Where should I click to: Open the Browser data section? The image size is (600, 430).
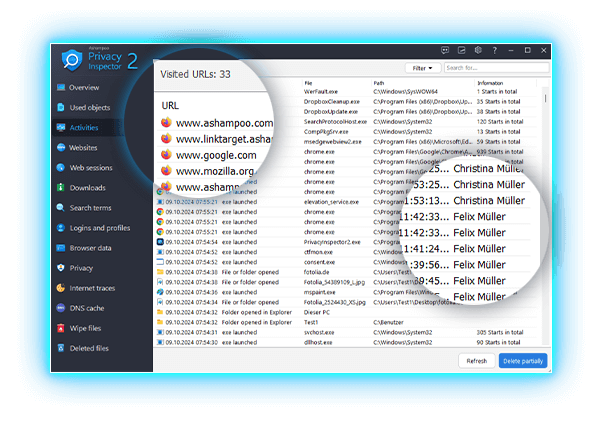(90, 248)
